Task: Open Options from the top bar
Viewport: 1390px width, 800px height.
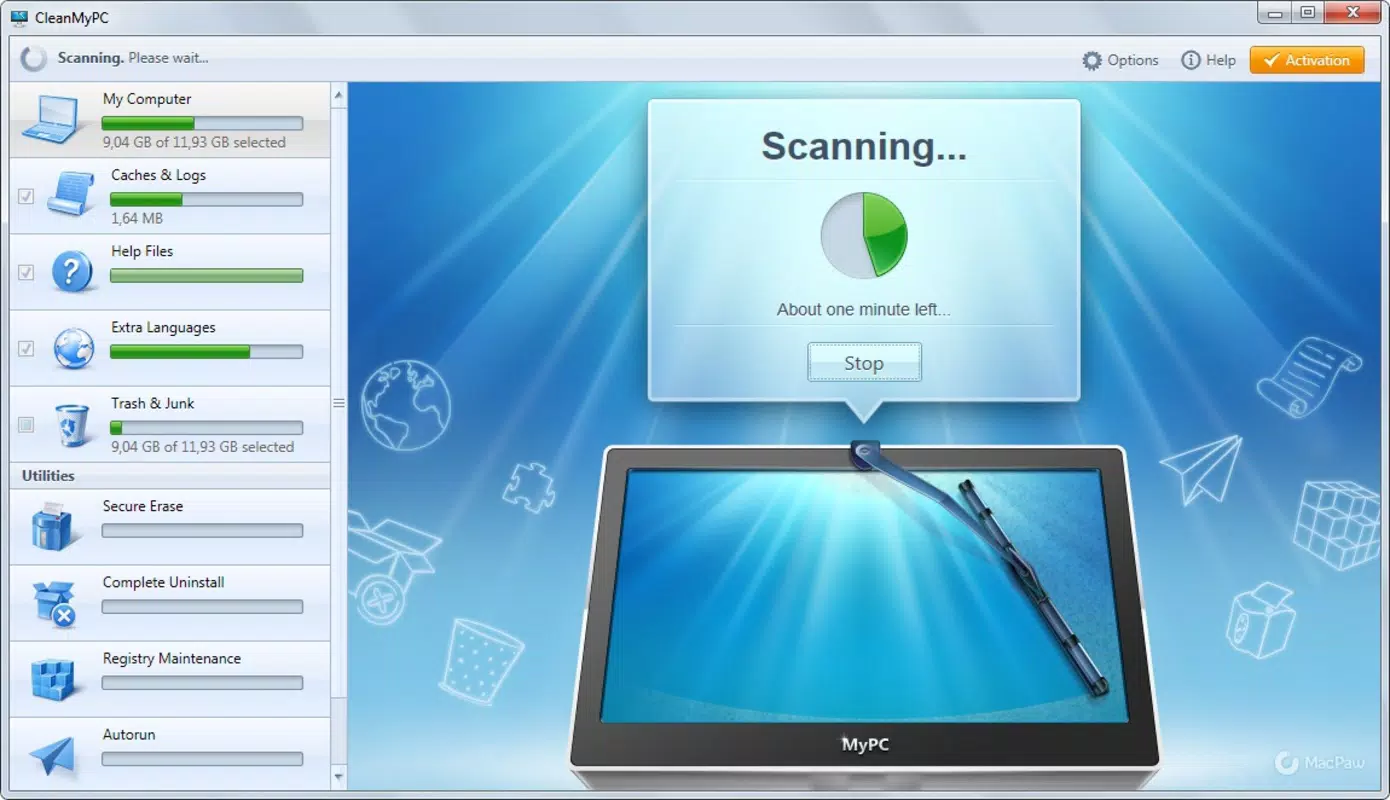Action: coord(1120,60)
